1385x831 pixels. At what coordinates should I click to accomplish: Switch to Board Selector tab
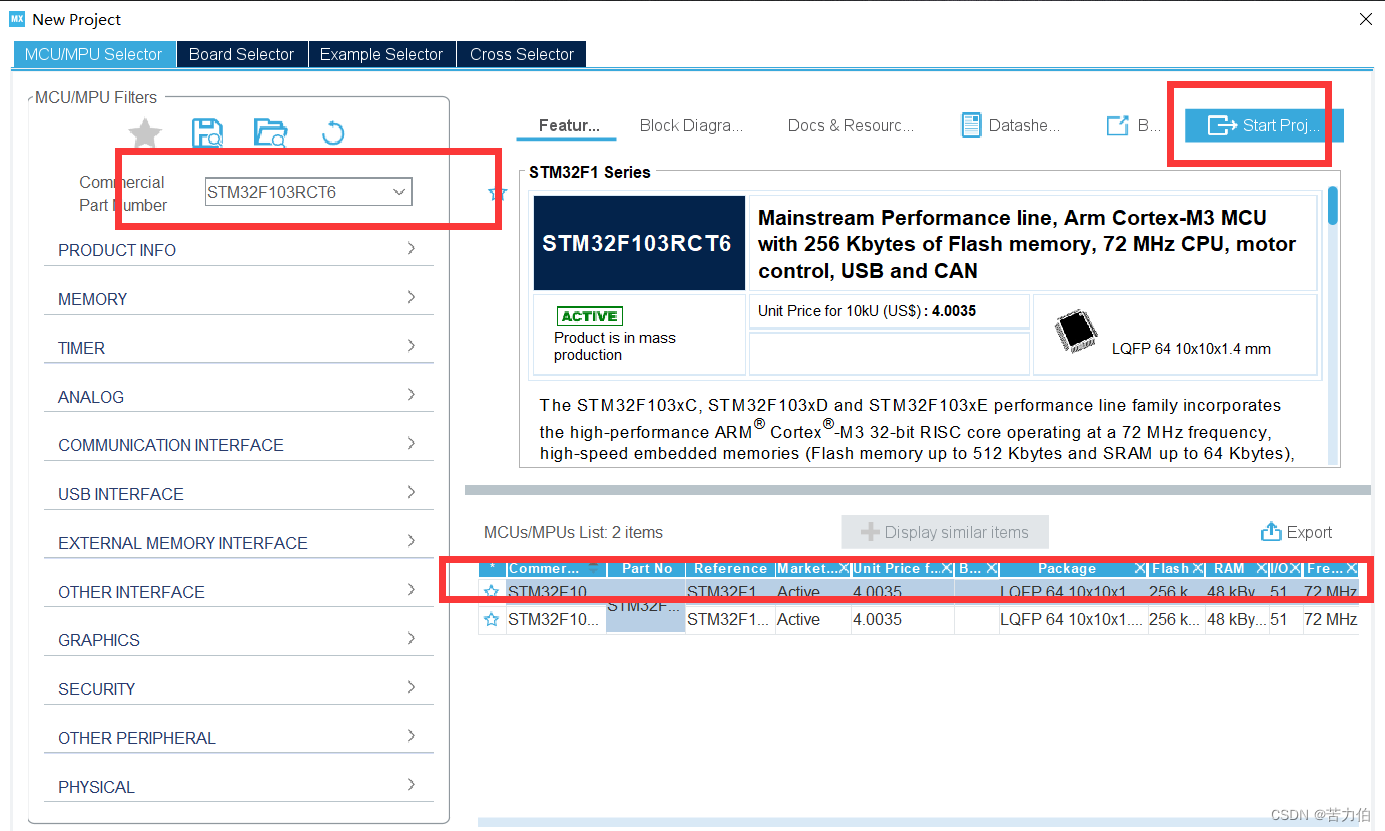[x=242, y=54]
